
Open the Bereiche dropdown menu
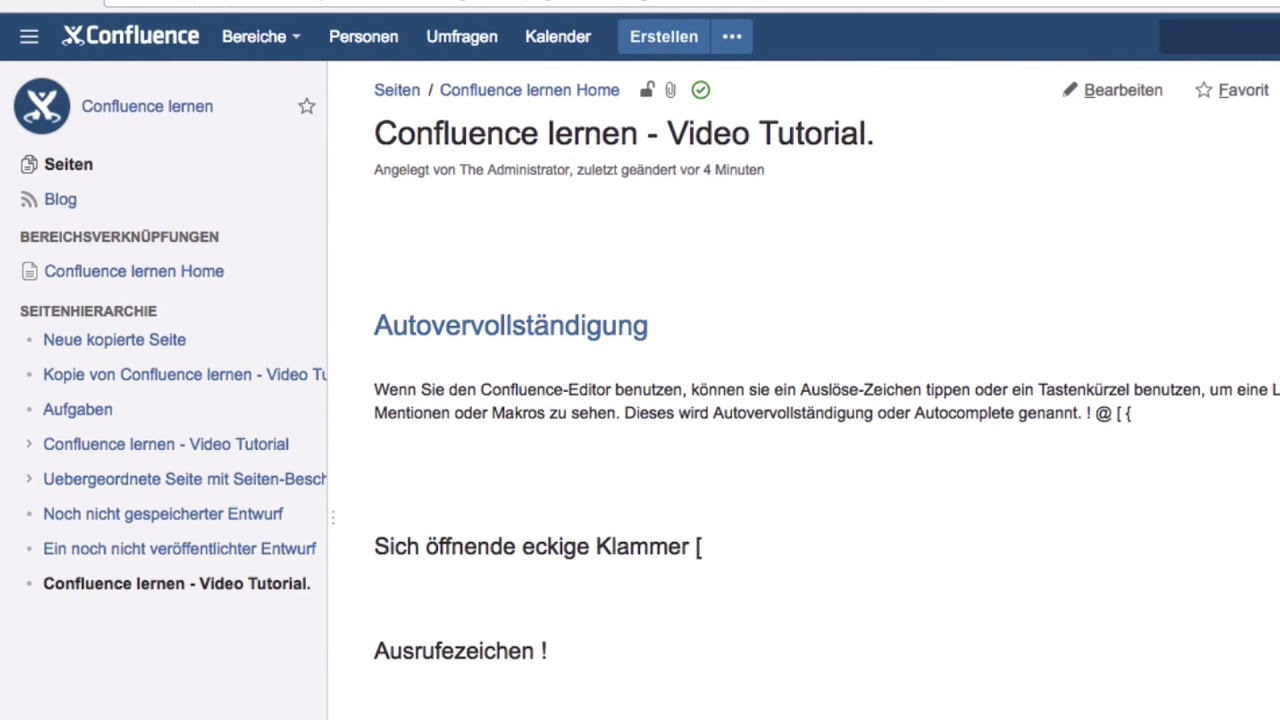(x=261, y=37)
